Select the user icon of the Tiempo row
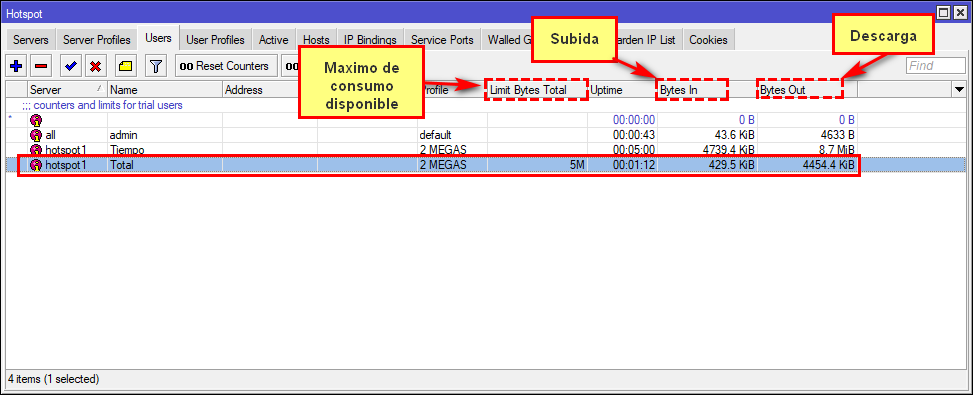 (x=36, y=150)
